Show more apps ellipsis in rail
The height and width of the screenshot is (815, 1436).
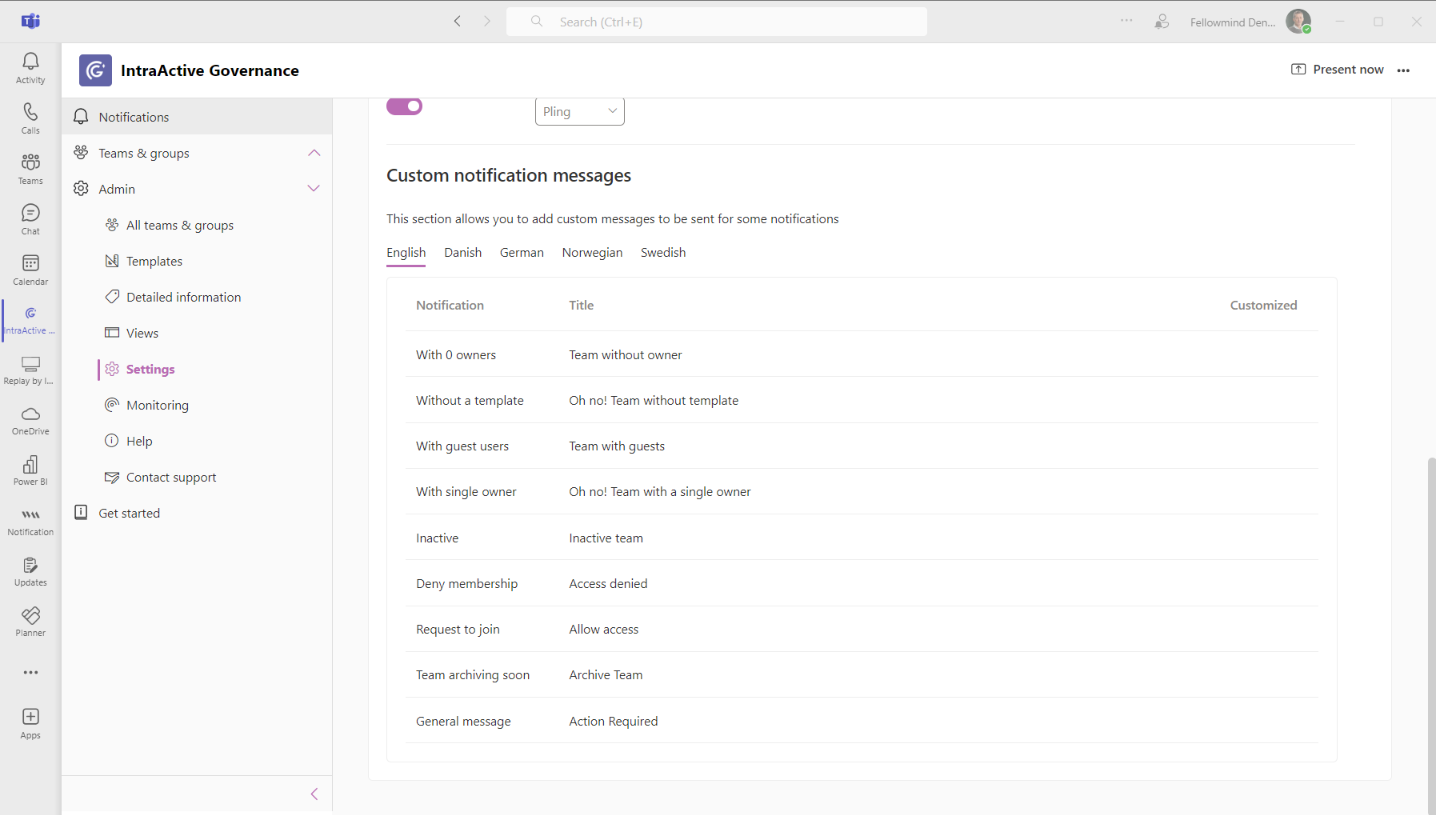tap(30, 673)
